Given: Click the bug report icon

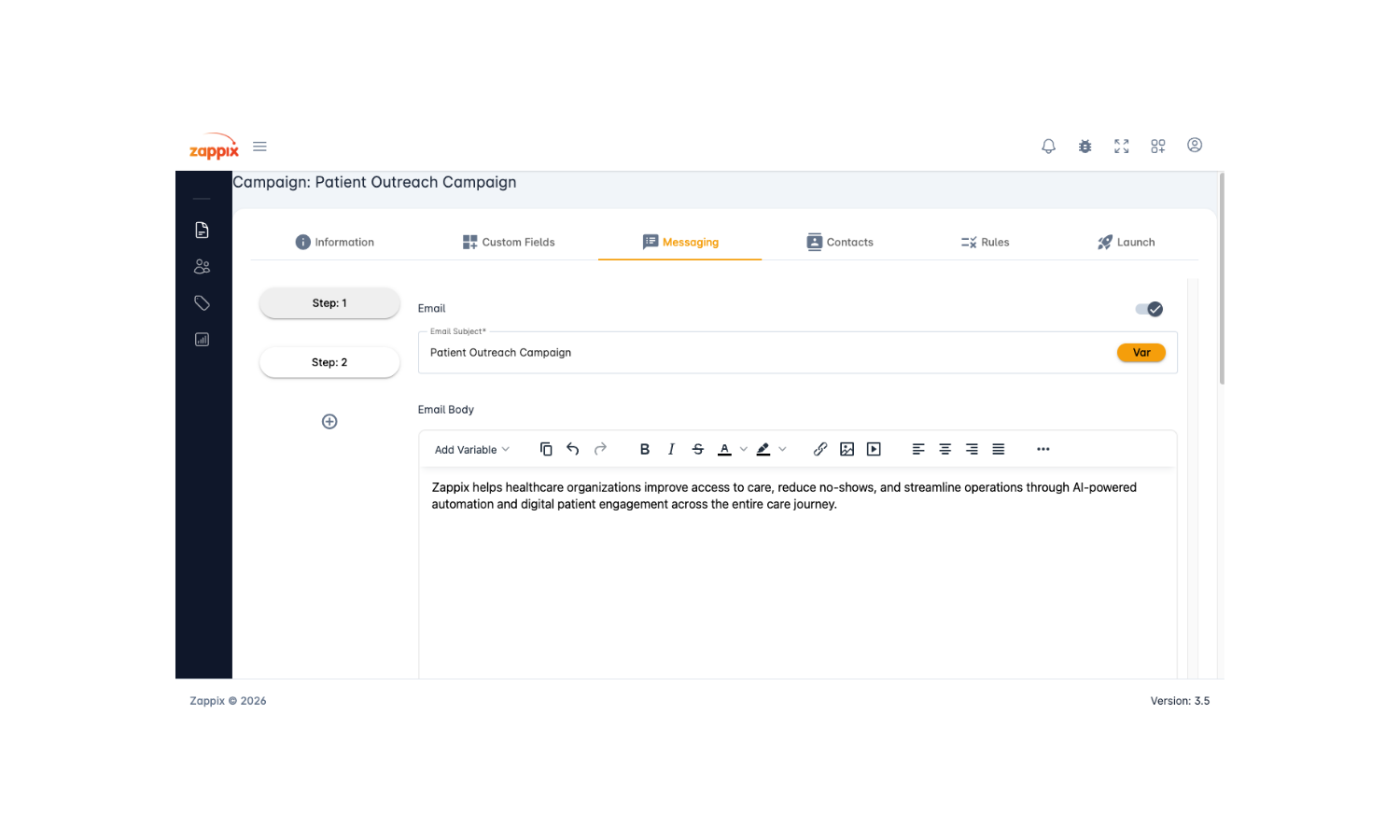Looking at the screenshot, I should [x=1085, y=147].
